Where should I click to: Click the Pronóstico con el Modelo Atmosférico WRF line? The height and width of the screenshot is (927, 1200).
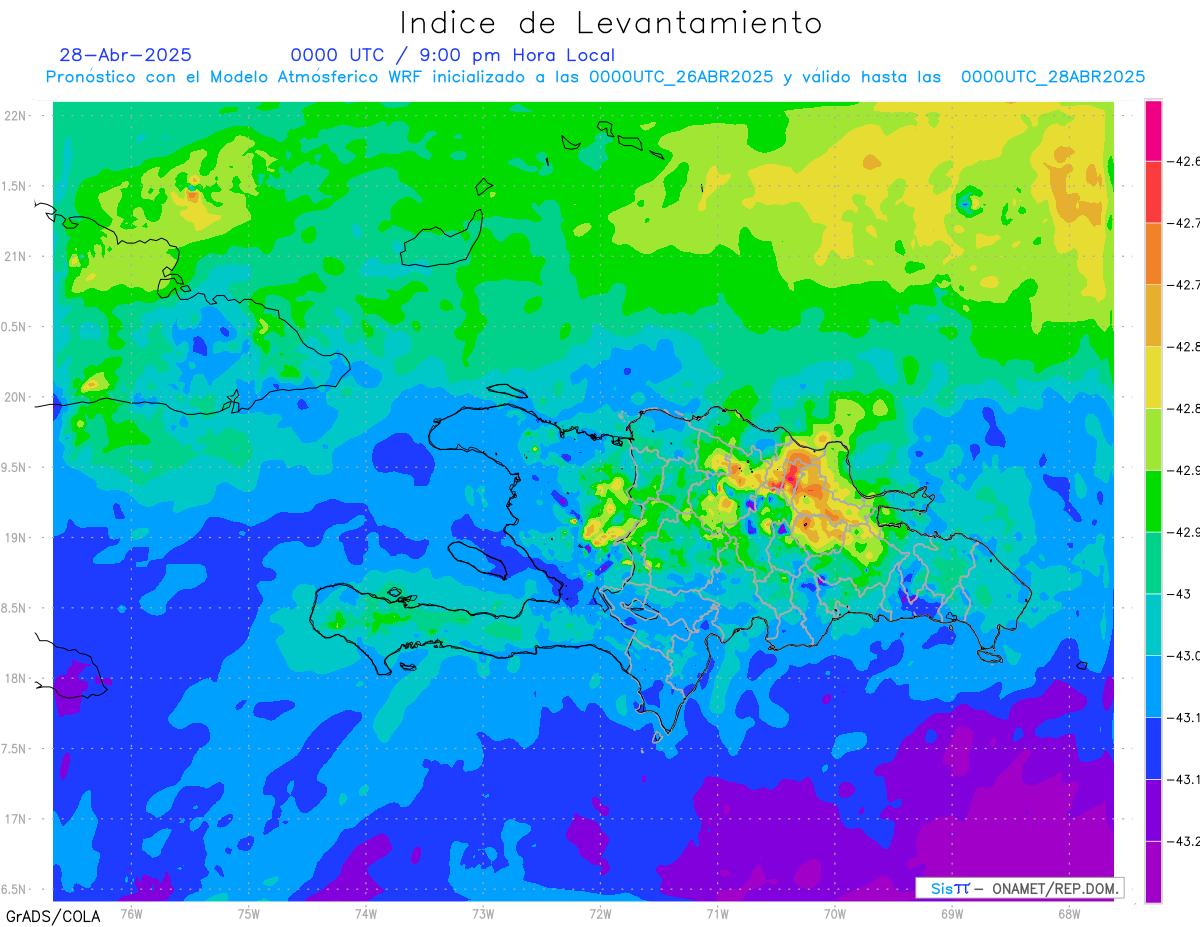595,77
